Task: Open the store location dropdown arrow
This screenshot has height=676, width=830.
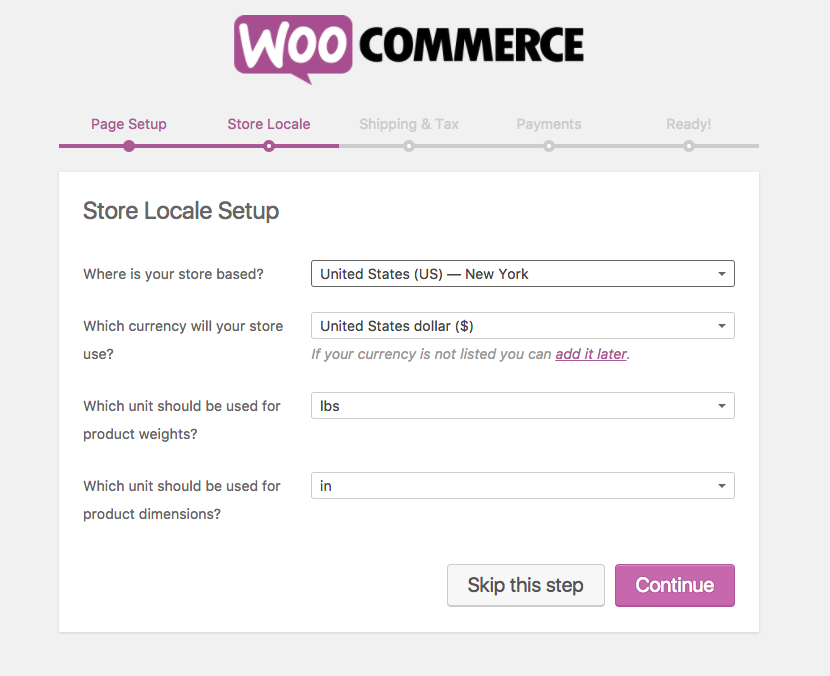Action: click(x=721, y=274)
